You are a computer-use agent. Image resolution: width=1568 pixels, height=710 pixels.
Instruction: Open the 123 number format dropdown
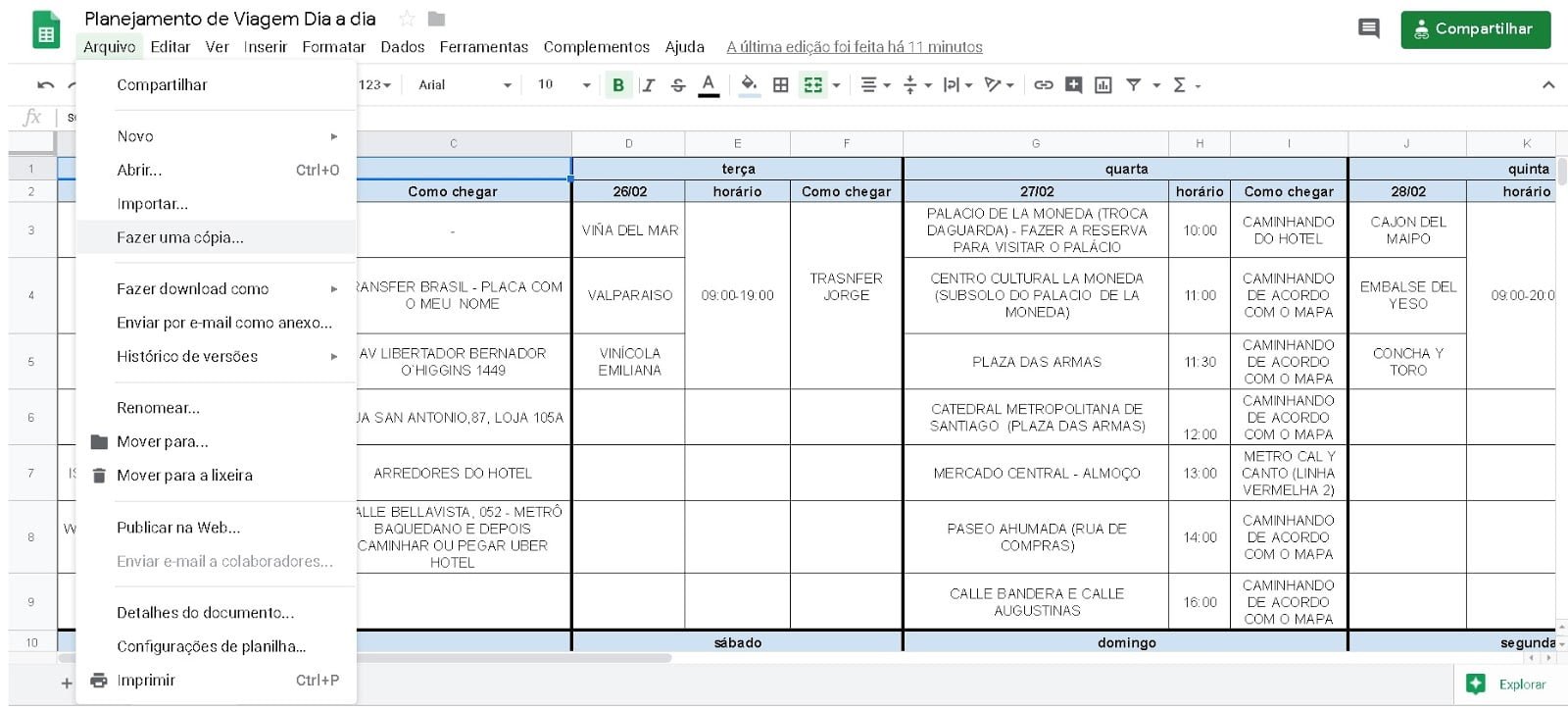(374, 85)
